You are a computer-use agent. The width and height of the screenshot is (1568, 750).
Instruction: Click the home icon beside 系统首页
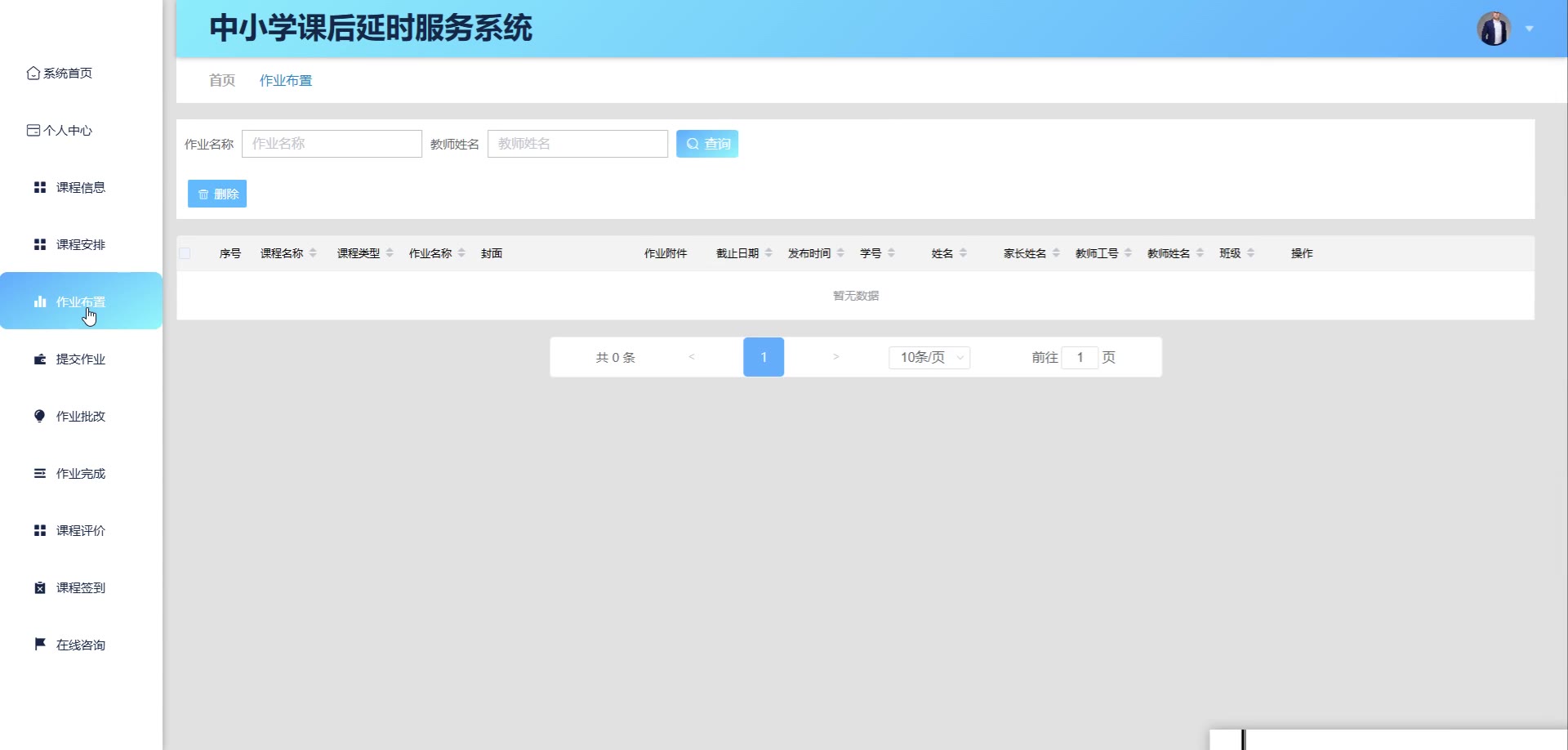coord(33,74)
